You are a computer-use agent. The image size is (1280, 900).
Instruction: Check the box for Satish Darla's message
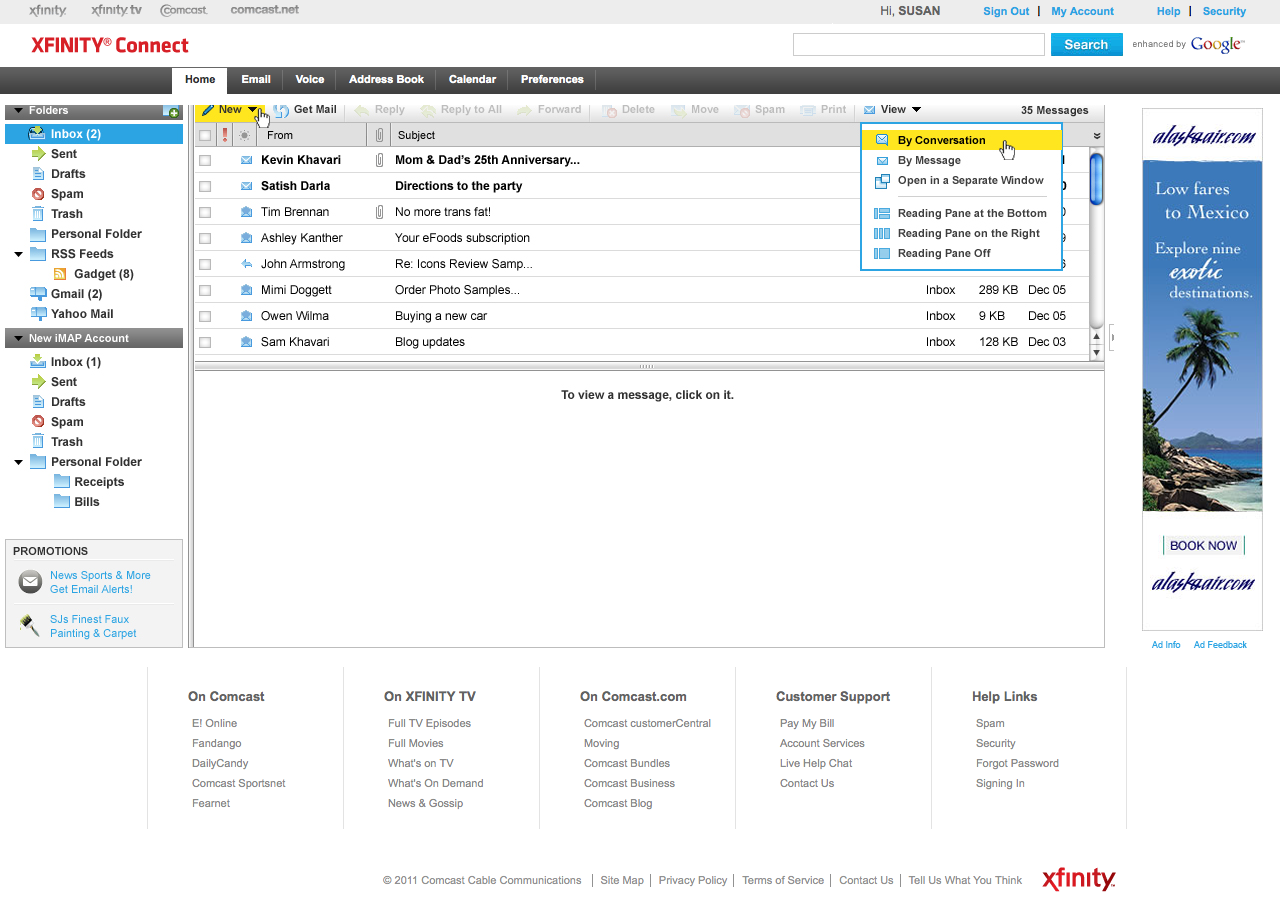click(205, 186)
